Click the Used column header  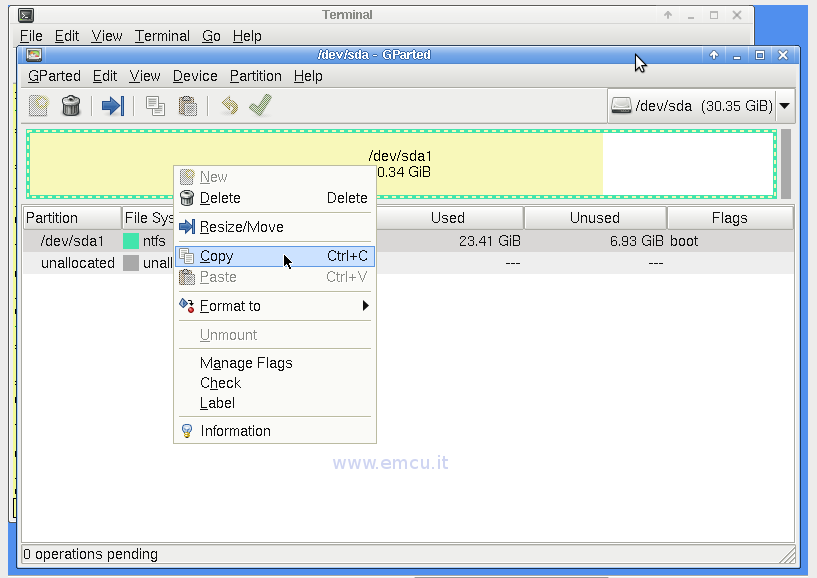coord(449,218)
